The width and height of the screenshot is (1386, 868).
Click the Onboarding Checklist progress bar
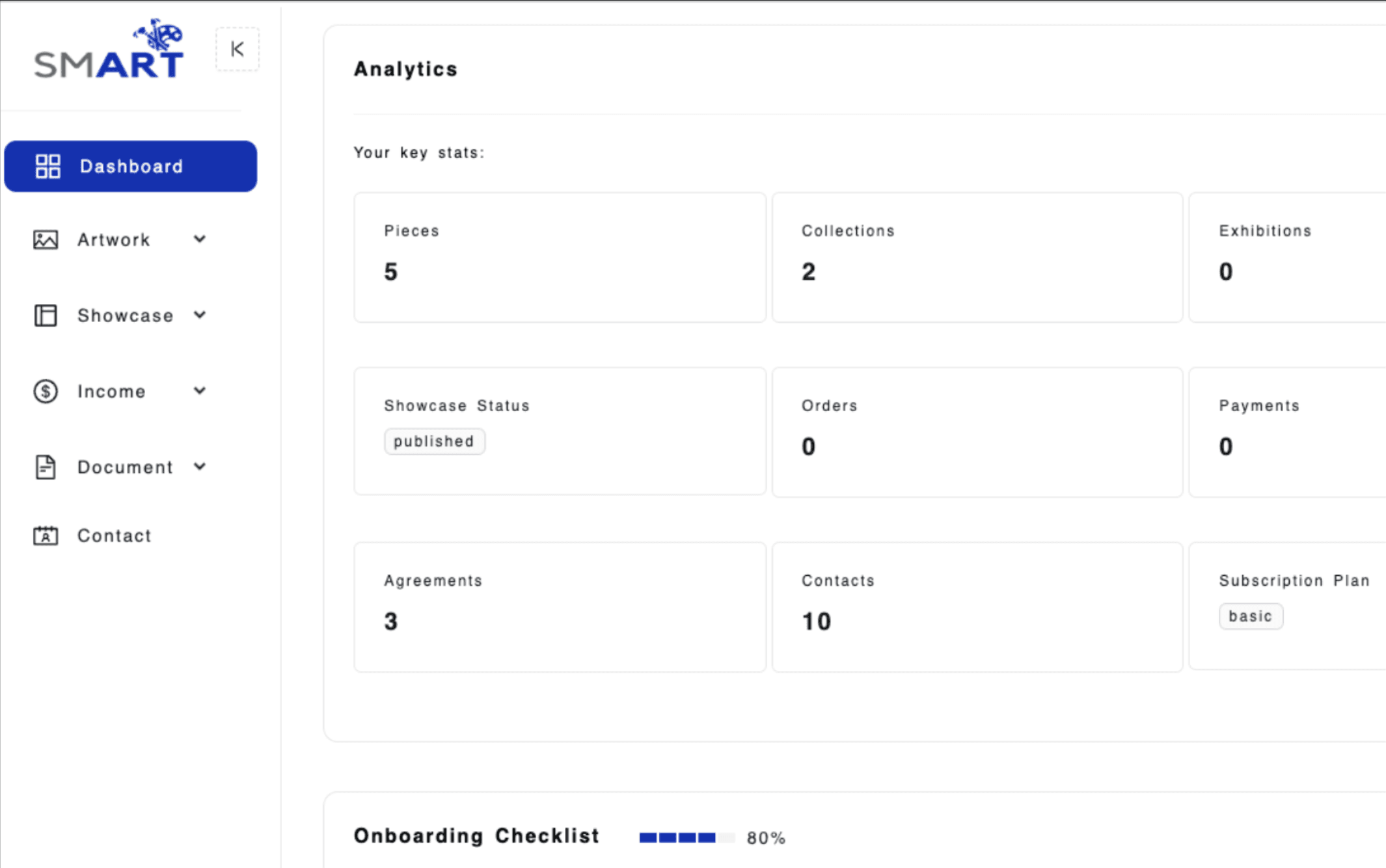tap(686, 837)
